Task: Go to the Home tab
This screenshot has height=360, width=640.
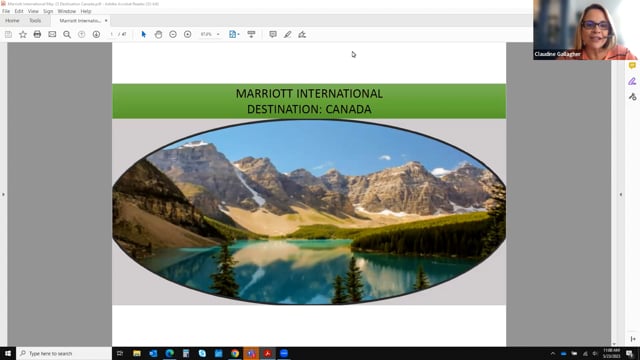Action: [x=12, y=20]
